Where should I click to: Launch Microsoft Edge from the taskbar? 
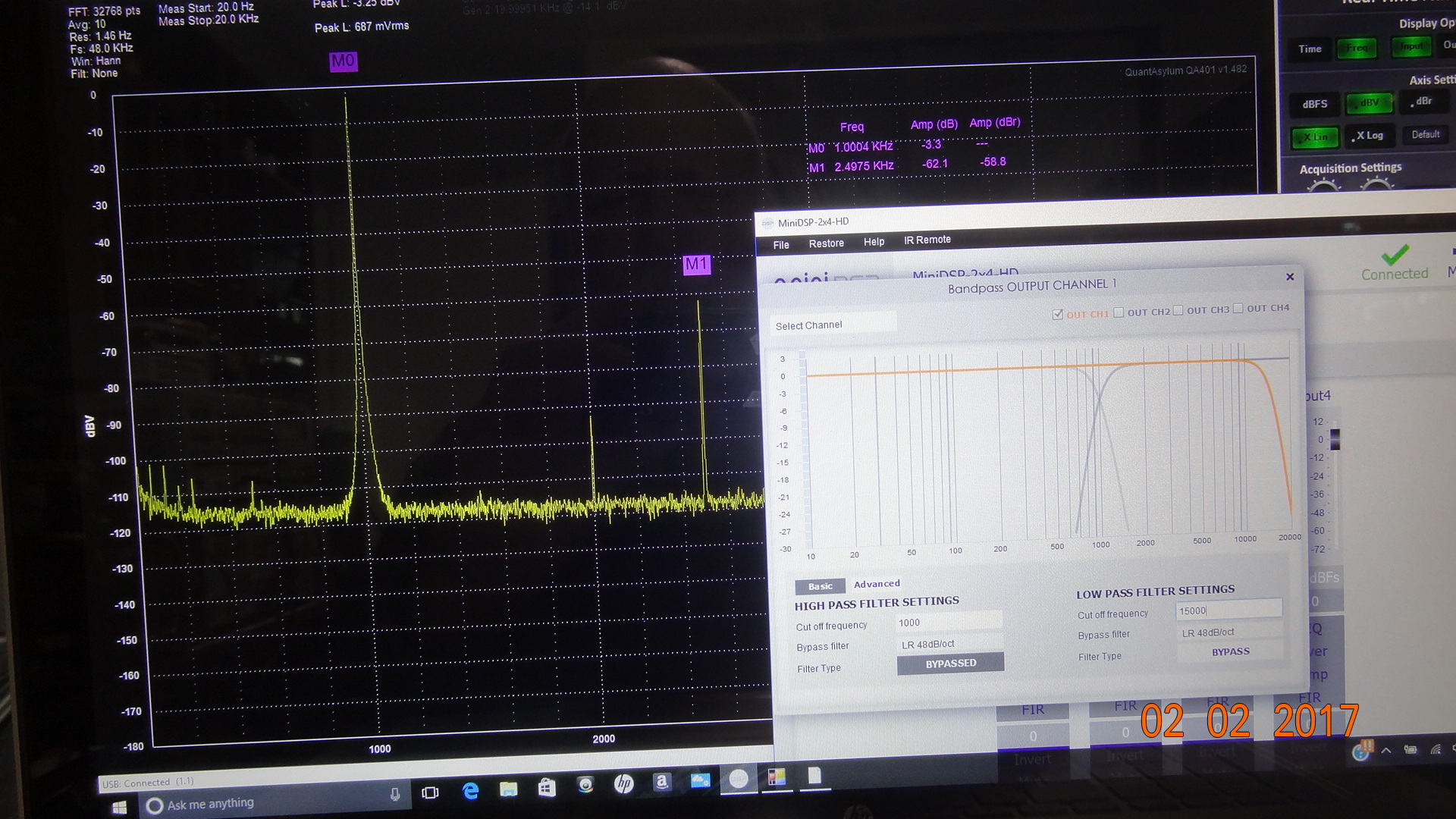tap(470, 791)
